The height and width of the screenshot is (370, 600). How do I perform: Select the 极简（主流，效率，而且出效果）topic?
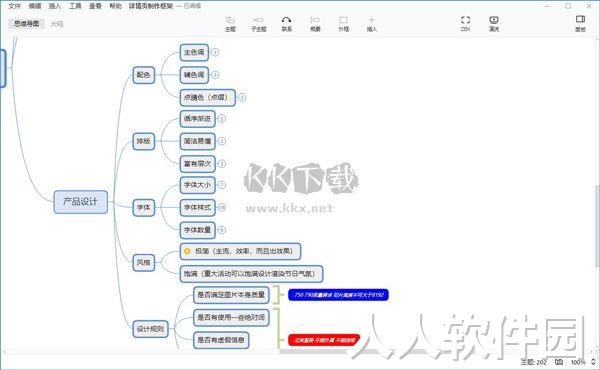click(x=240, y=251)
